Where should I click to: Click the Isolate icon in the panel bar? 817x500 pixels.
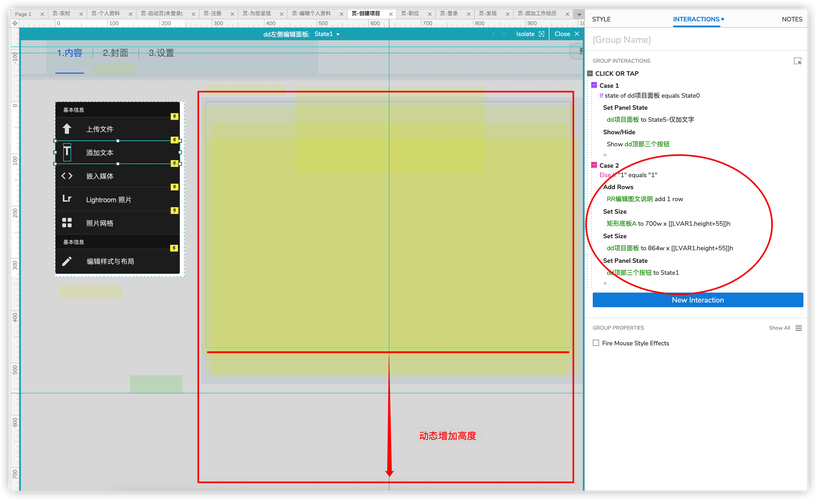541,34
